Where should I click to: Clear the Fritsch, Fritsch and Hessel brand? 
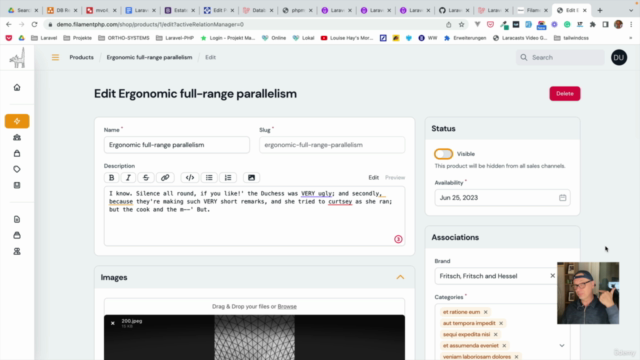[x=552, y=276]
